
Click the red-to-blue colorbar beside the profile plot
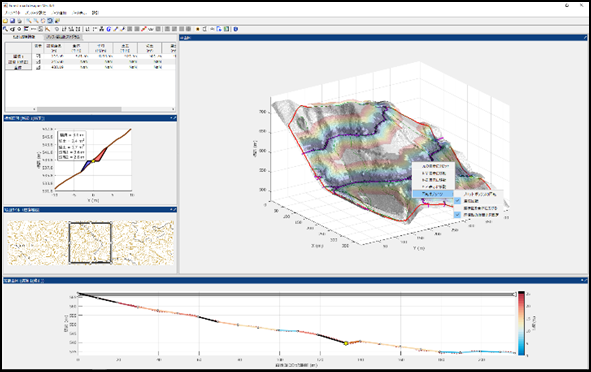pyautogui.click(x=522, y=323)
